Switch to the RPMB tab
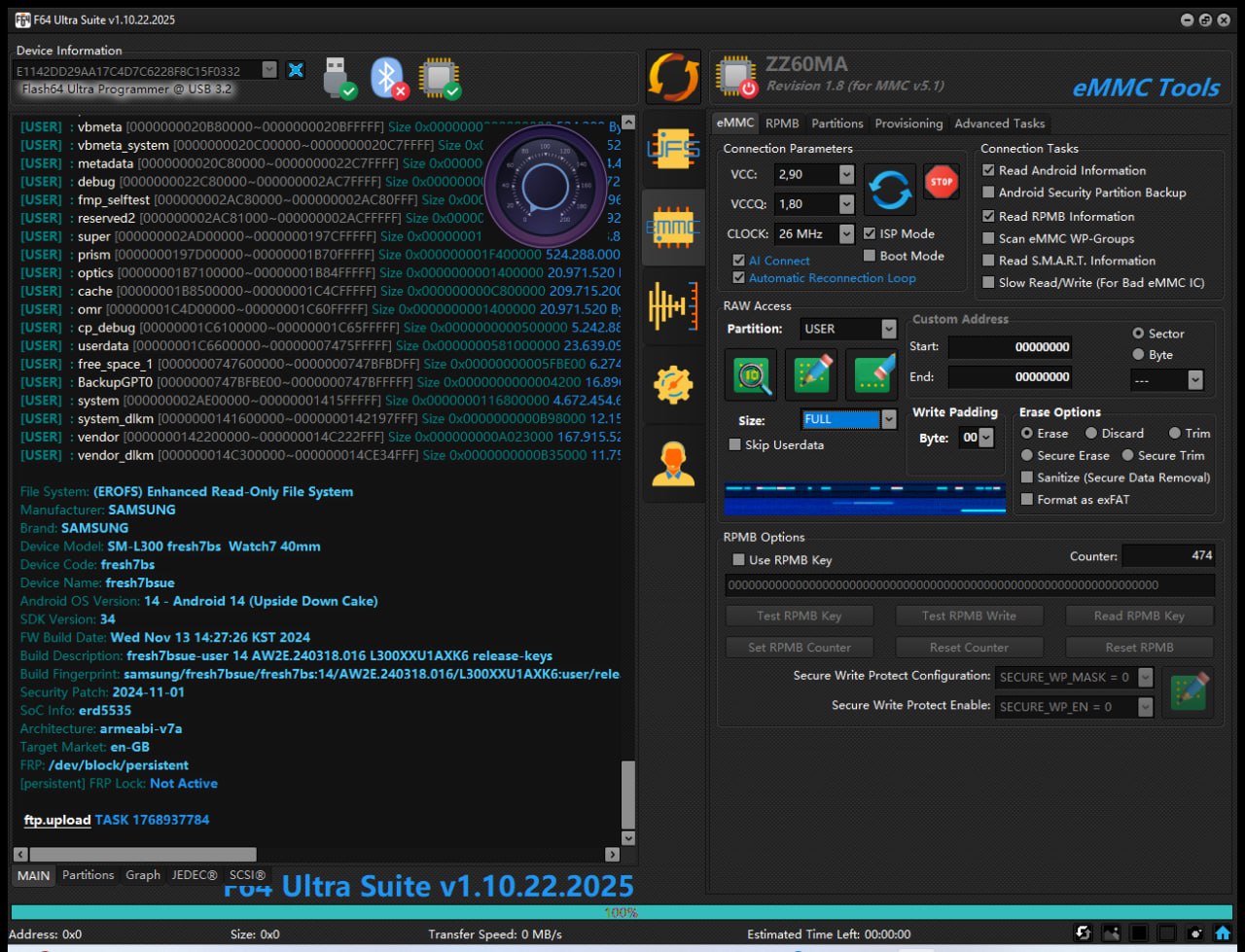This screenshot has width=1245, height=952. (782, 123)
